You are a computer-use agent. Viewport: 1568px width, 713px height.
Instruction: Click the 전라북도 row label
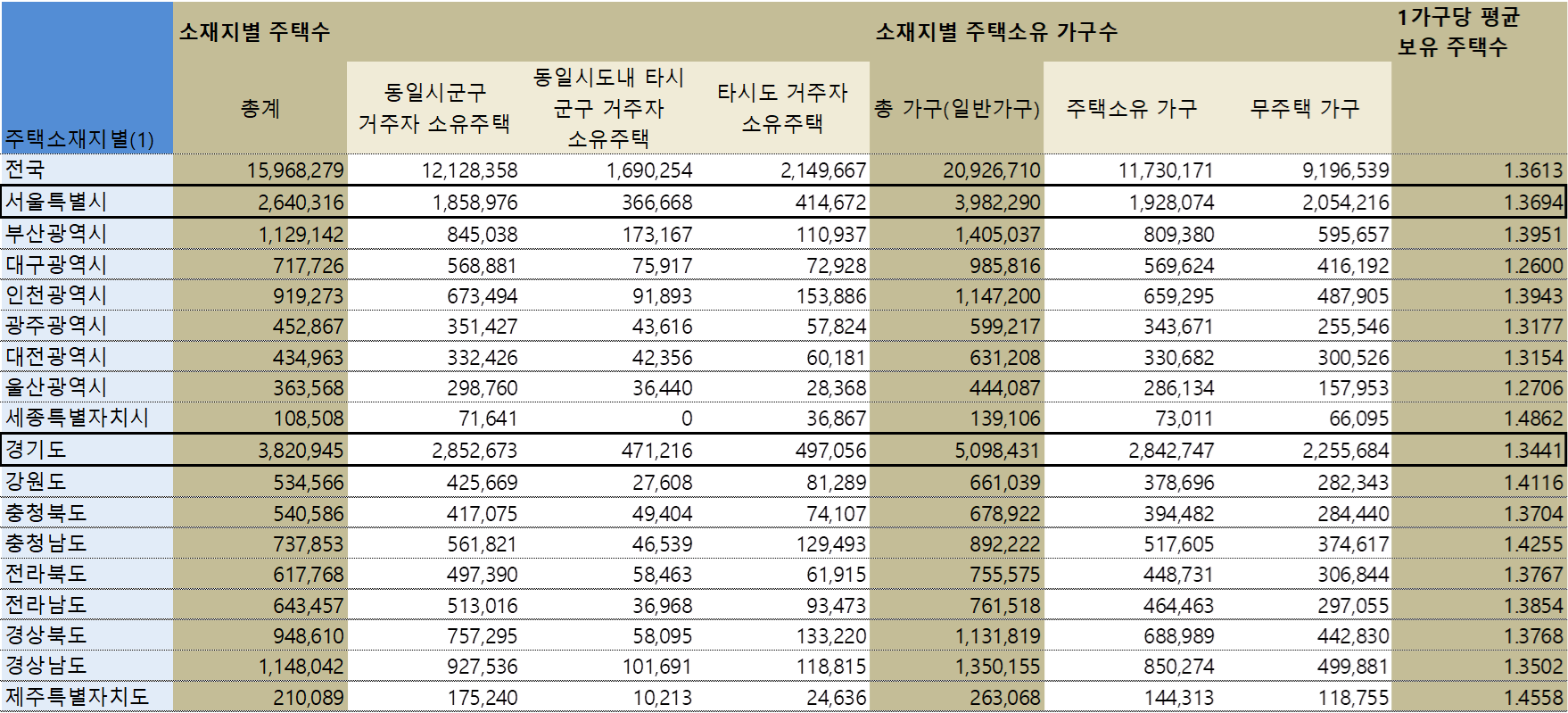pos(87,574)
